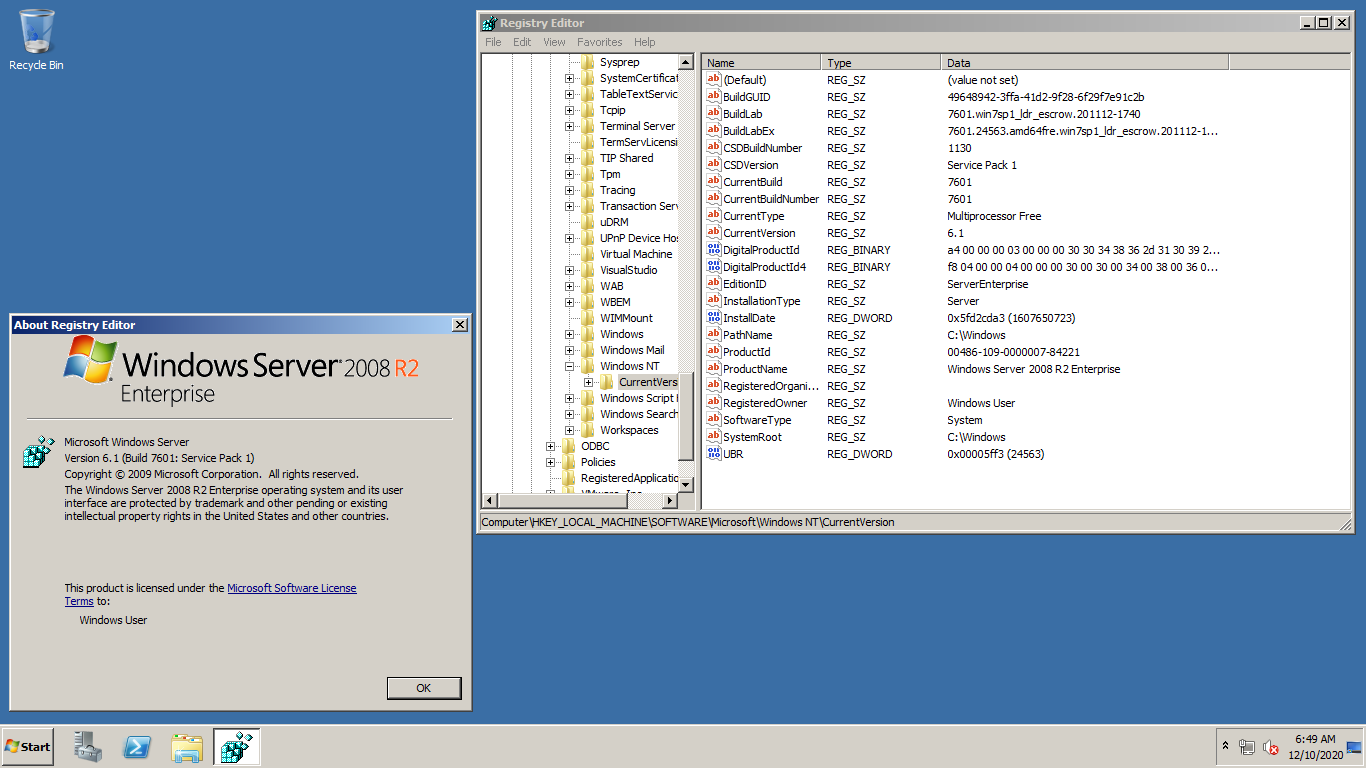
Task: Expand the ODBC tree node
Action: coord(551,446)
